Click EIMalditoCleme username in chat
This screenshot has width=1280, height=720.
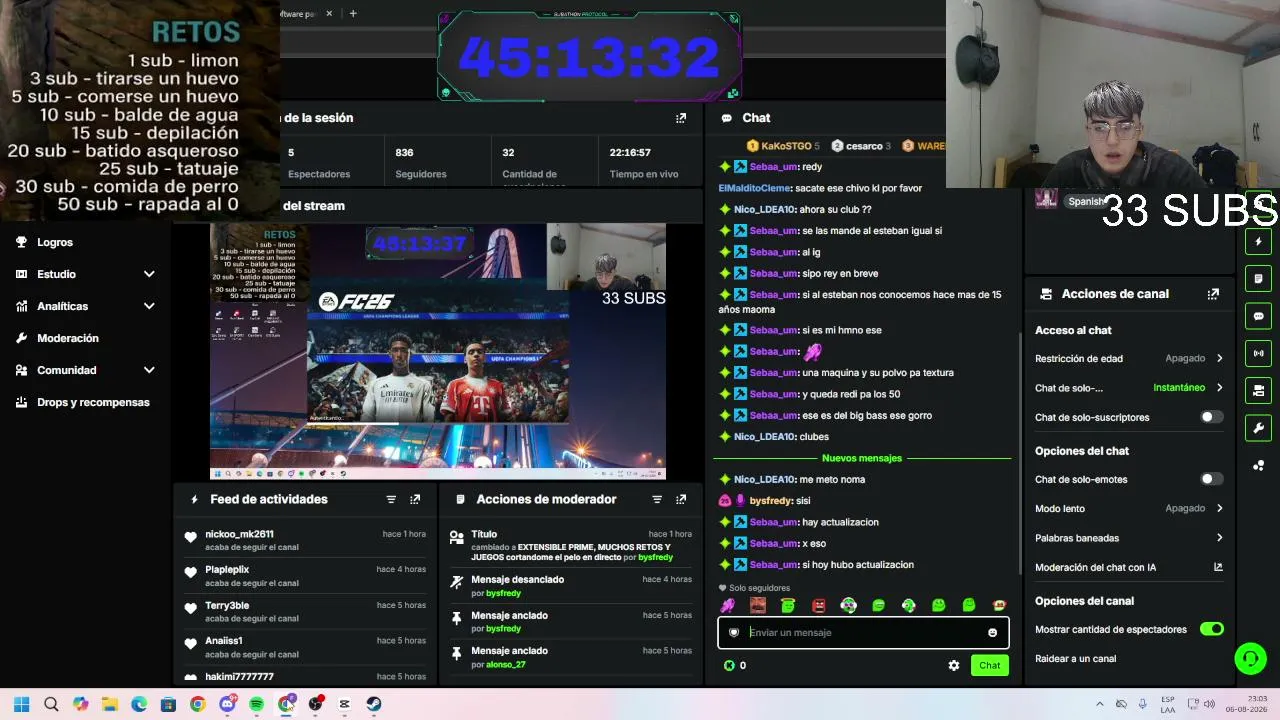click(755, 188)
